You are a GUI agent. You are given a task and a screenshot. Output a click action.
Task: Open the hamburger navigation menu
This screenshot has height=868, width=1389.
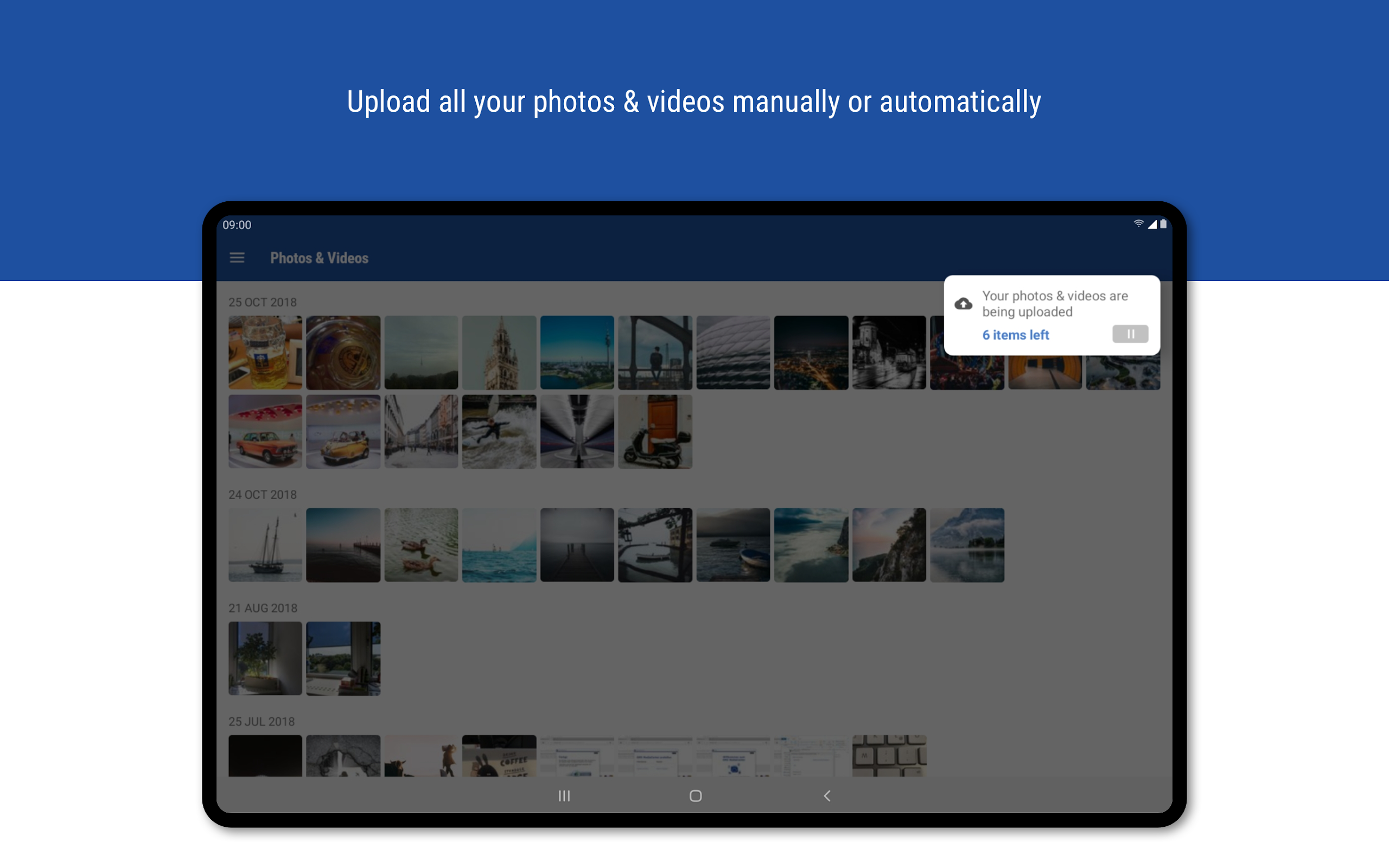[x=237, y=258]
